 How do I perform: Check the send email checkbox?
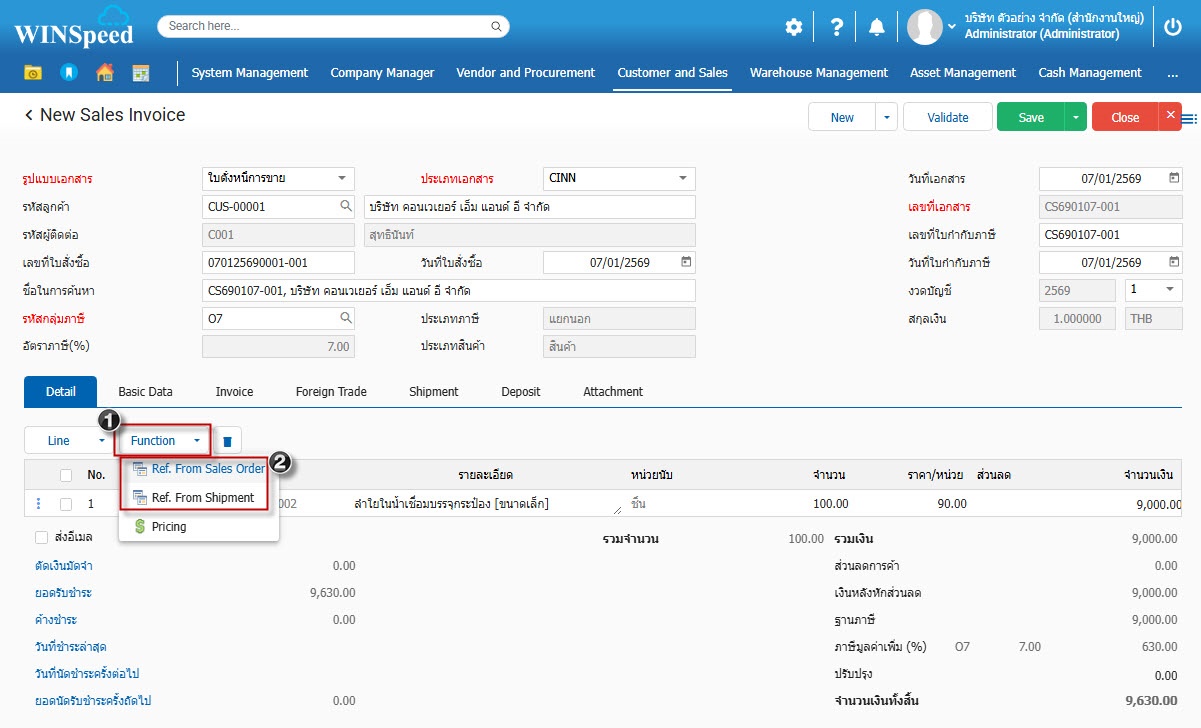42,537
